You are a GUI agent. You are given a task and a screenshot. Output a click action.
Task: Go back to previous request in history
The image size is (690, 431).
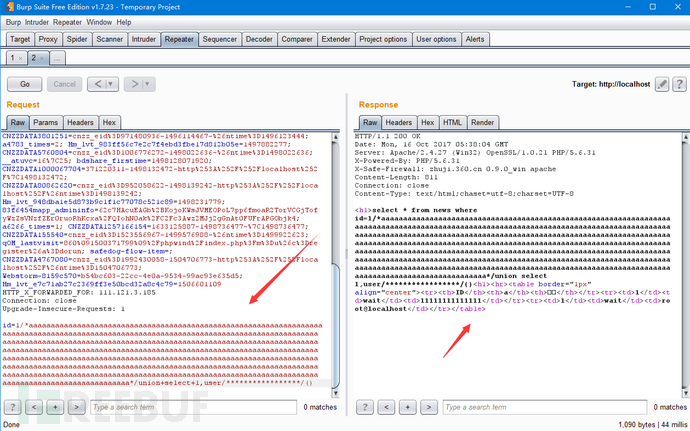coord(98,84)
